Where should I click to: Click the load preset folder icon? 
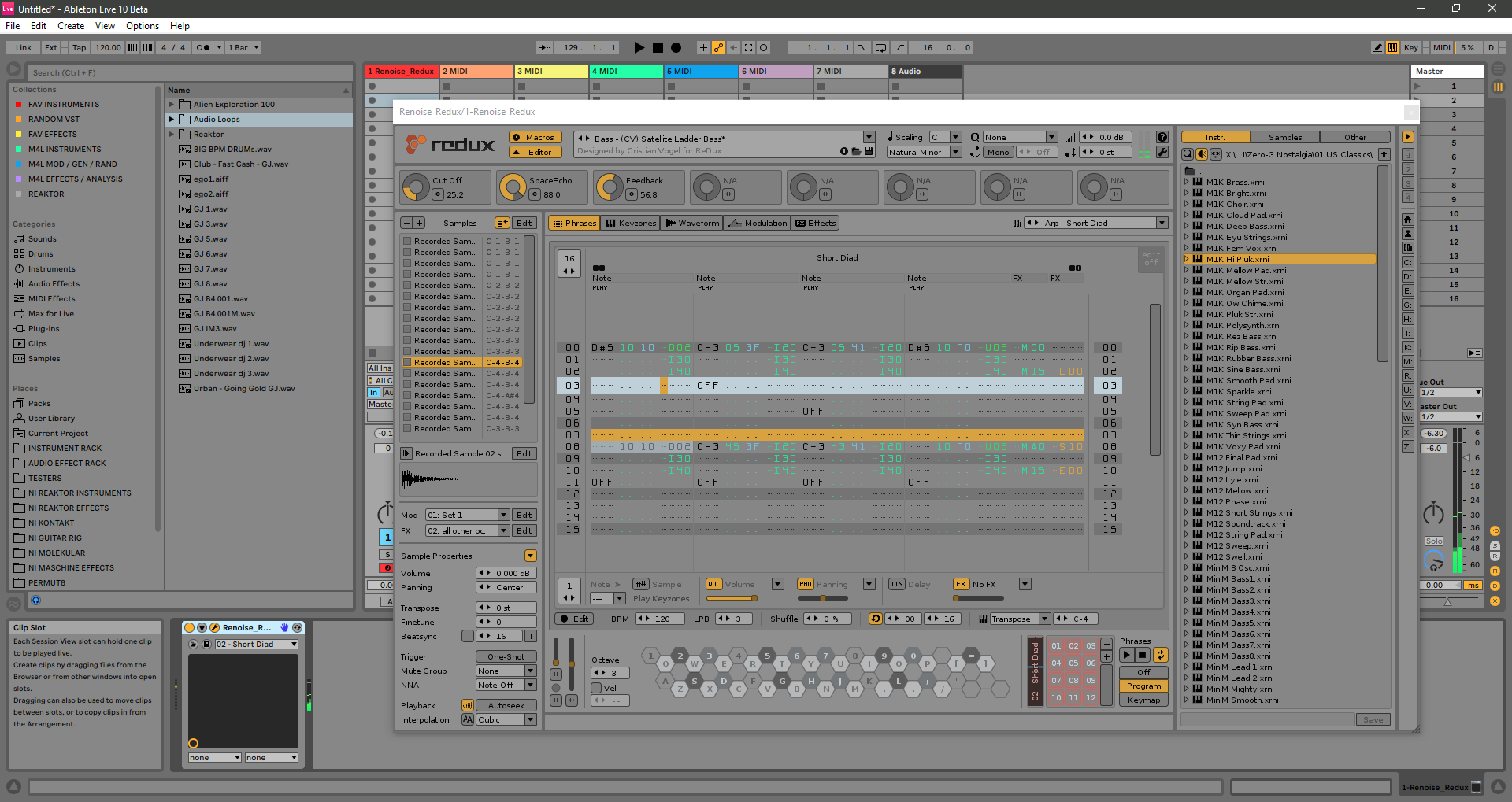[x=856, y=151]
